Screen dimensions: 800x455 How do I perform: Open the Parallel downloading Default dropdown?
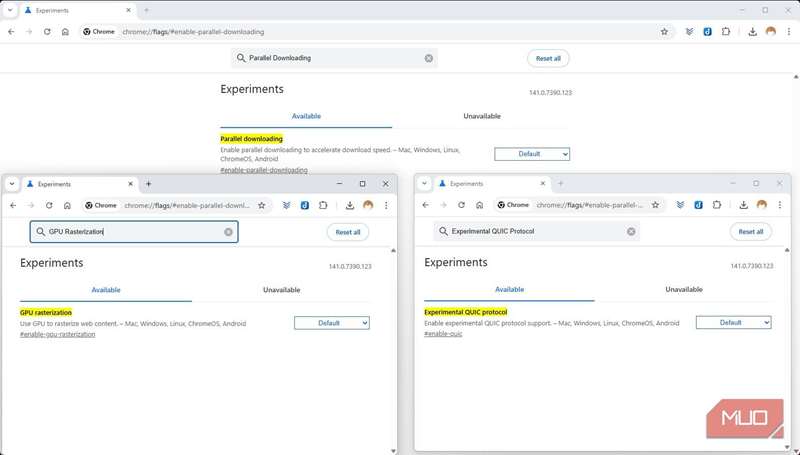click(x=532, y=154)
